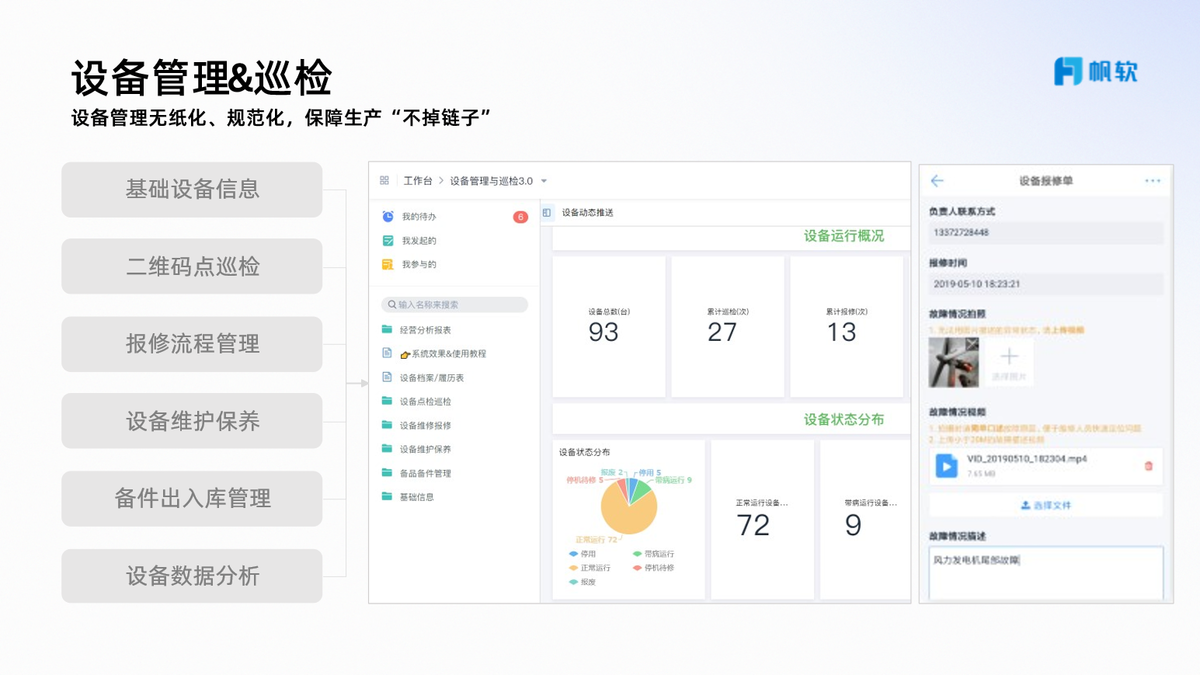The width and height of the screenshot is (1200, 675).
Task: Click the 累计报修(次) 13 card
Action: click(x=847, y=327)
